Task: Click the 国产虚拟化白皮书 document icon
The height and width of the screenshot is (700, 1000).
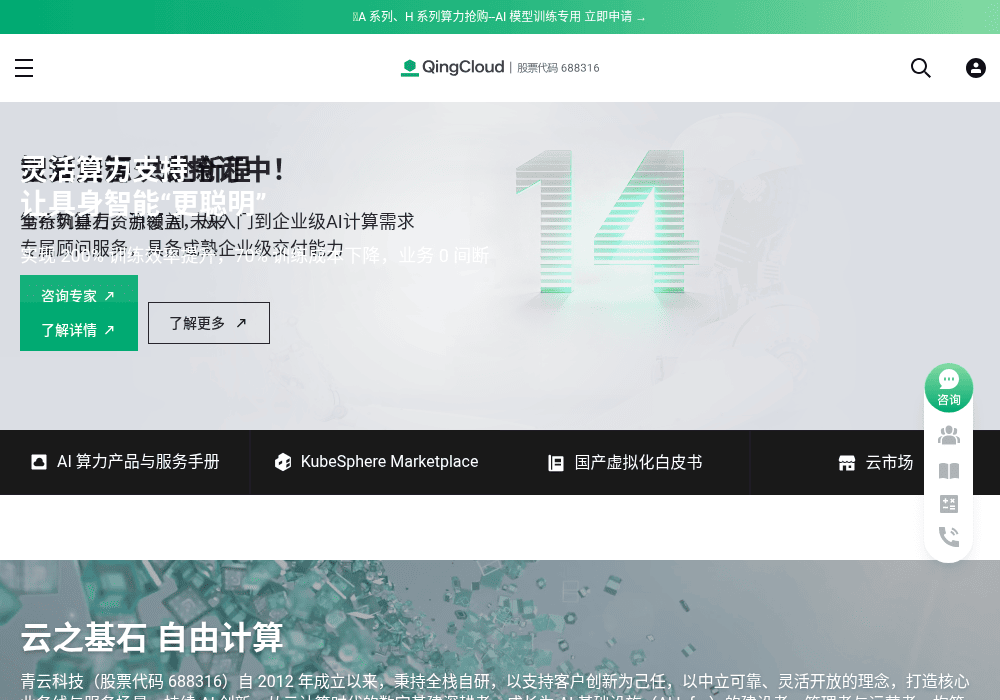Action: point(555,463)
